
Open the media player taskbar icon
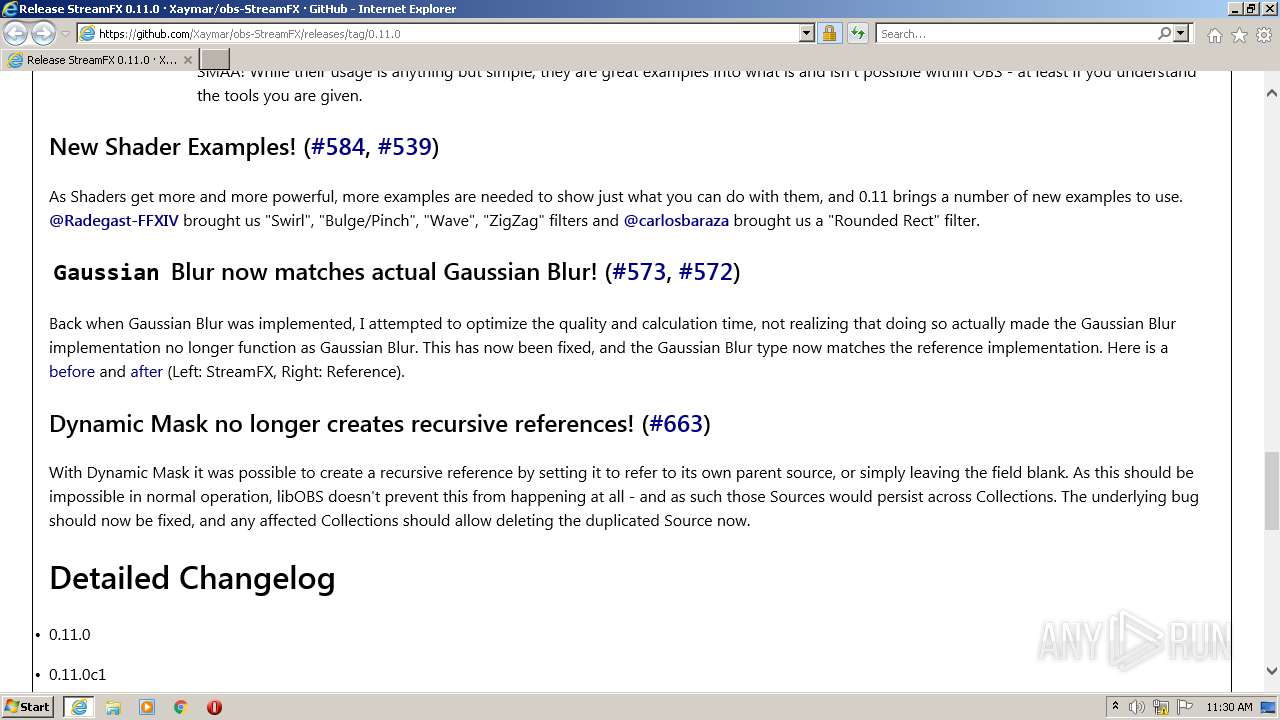pyautogui.click(x=147, y=707)
